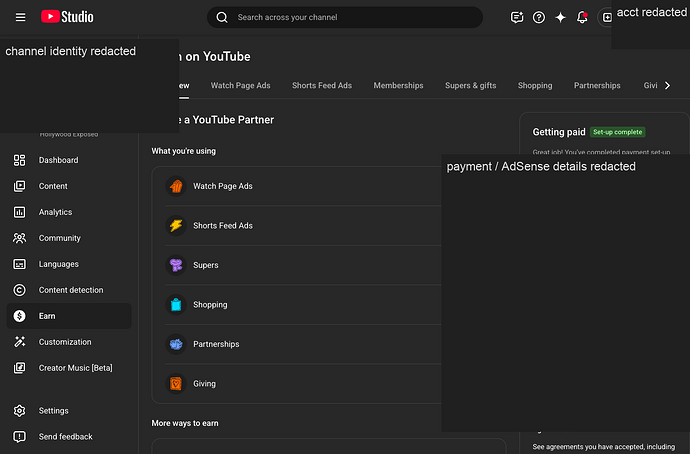Open the Partnerships list row
This screenshot has height=454, width=690.
[x=303, y=344]
